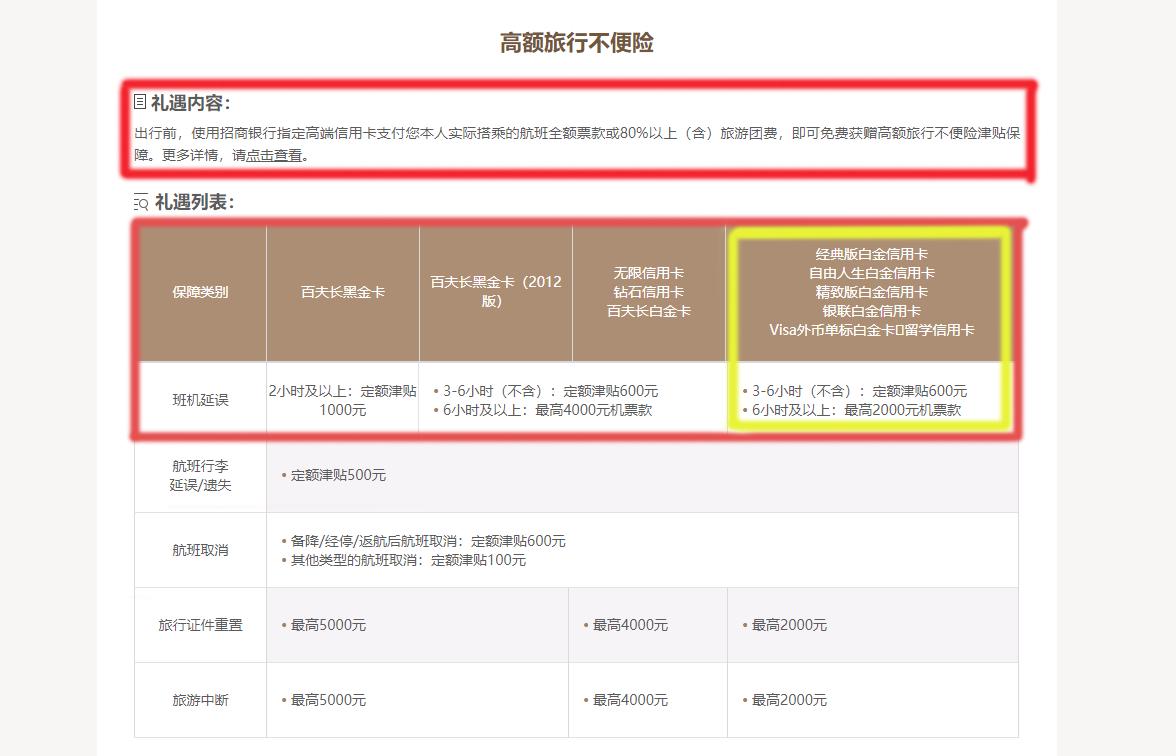Select the 礼遇列表 section heading
Screen dimensions: 1176x756
[194, 203]
